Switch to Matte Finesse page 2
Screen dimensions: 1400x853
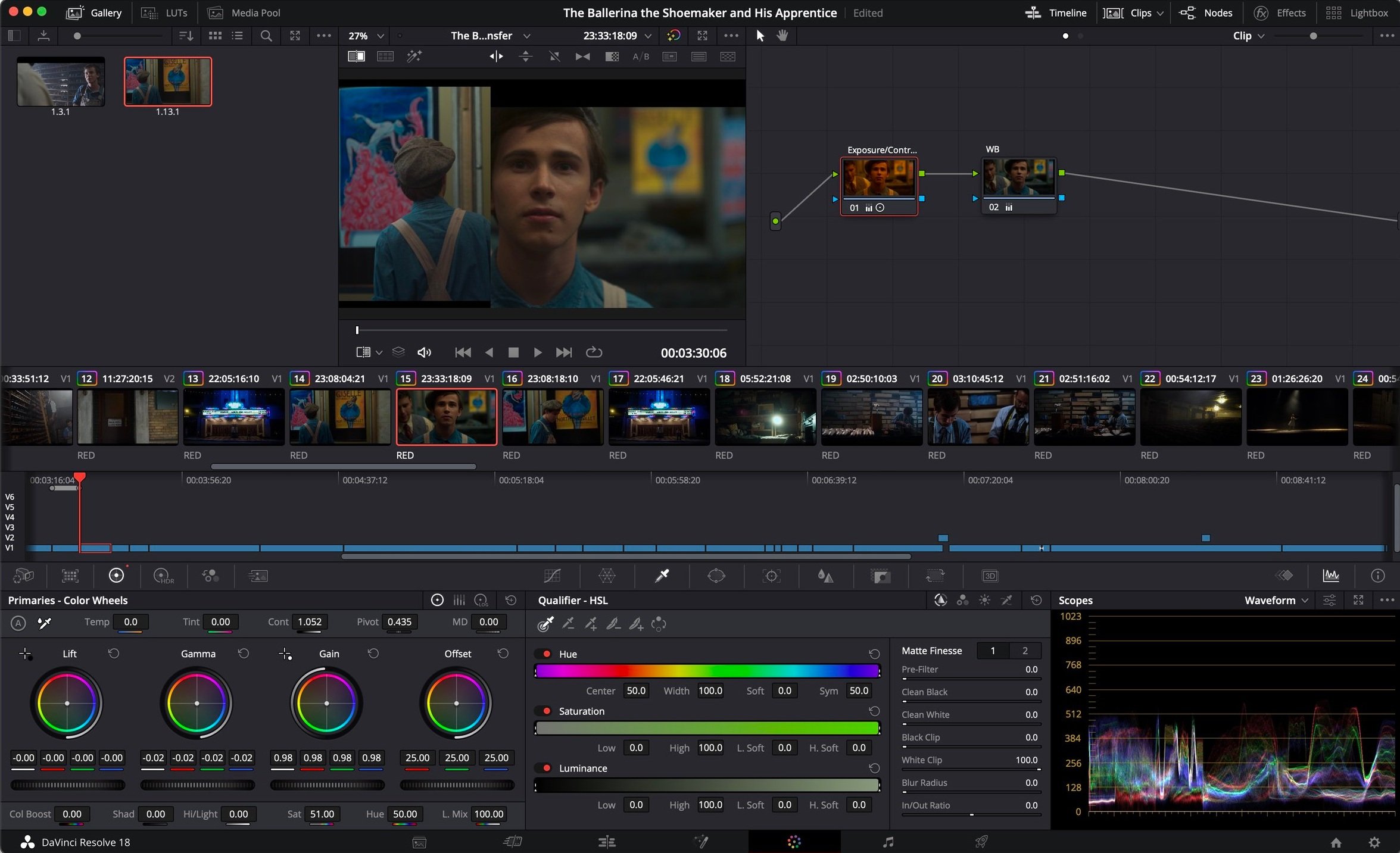pos(1025,651)
